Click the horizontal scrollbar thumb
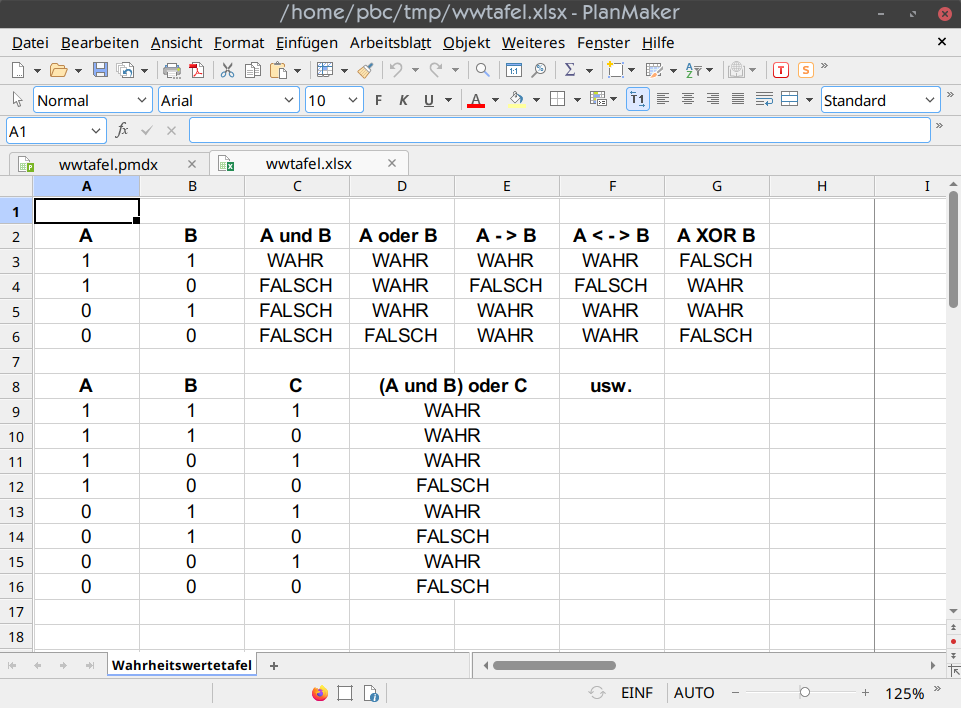 pos(554,665)
